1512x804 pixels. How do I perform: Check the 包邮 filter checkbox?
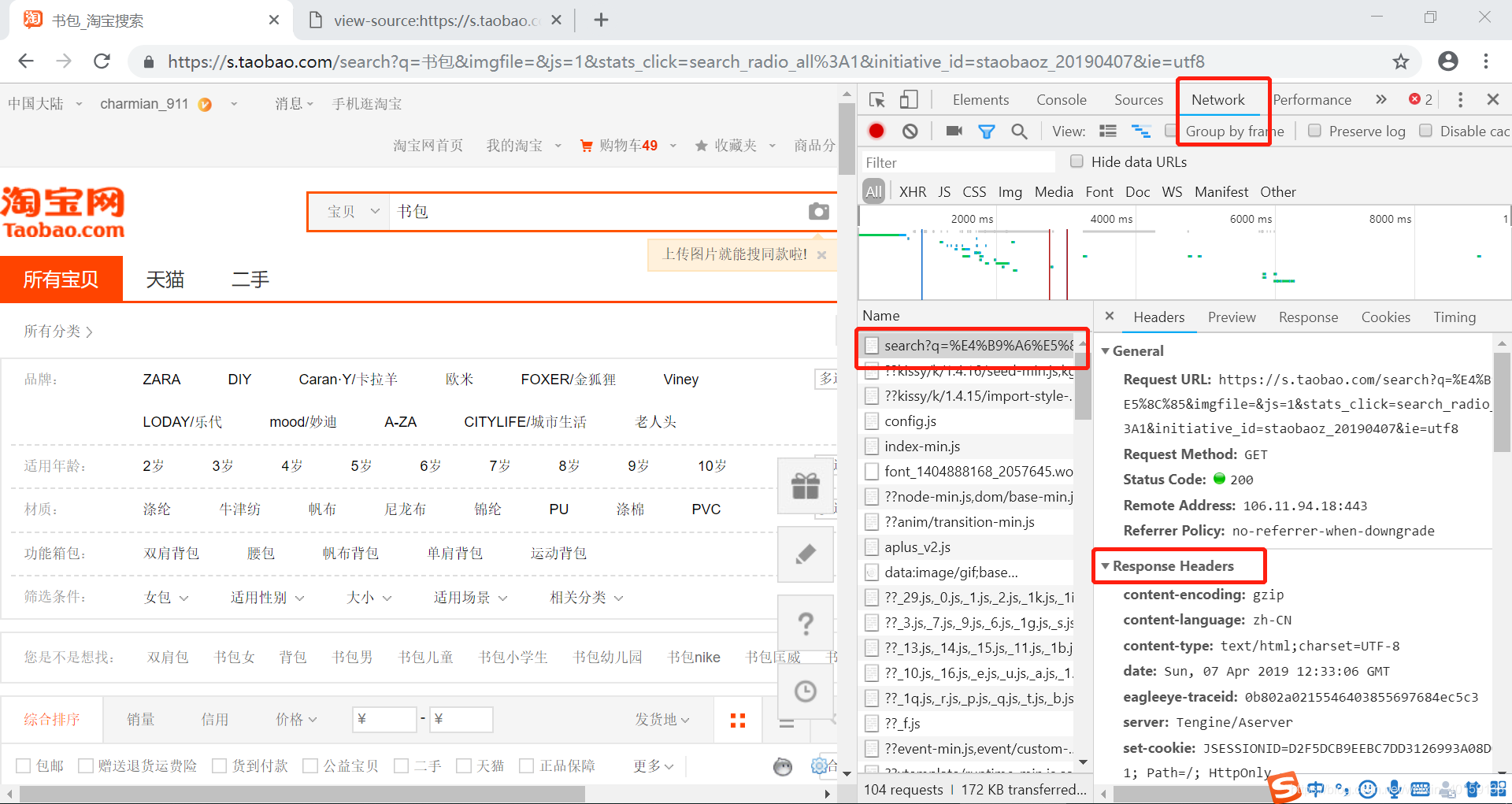pyautogui.click(x=24, y=765)
